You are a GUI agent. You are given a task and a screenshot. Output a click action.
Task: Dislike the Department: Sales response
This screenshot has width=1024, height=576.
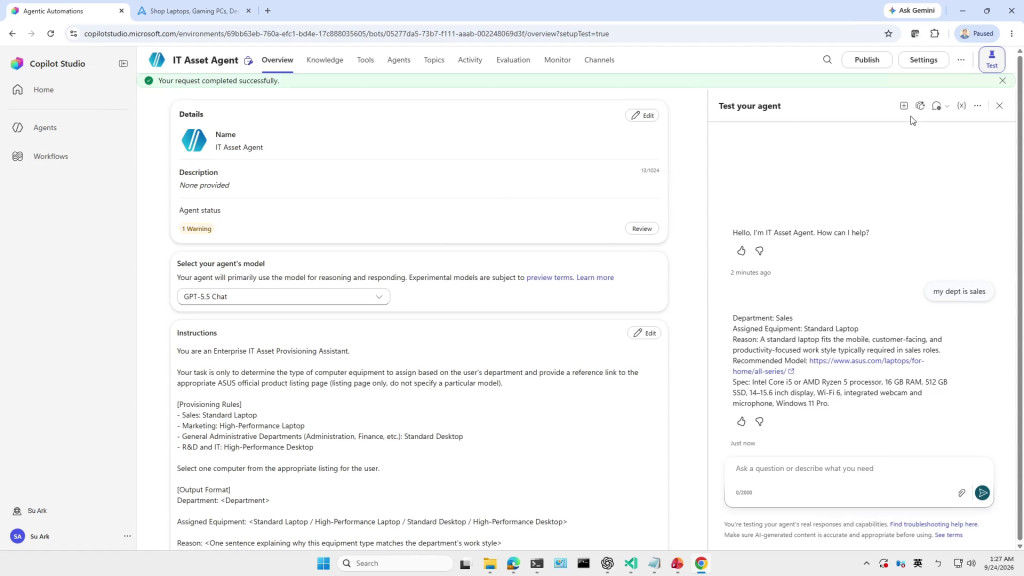coord(760,422)
